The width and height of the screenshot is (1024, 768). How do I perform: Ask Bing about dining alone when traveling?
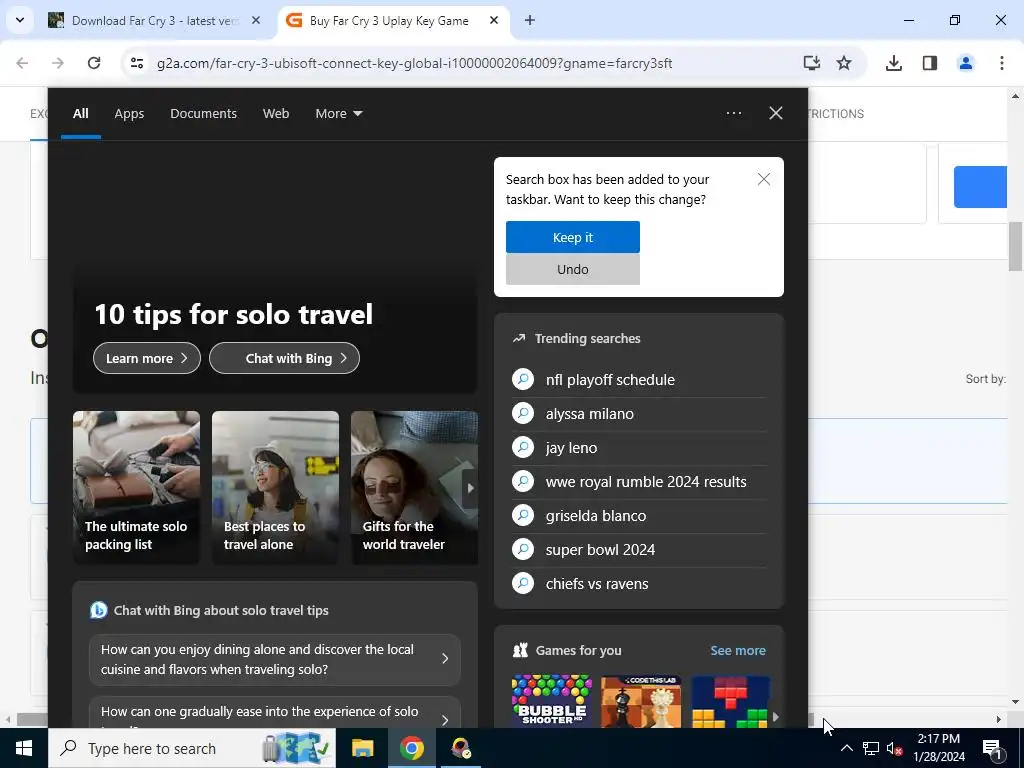[275, 660]
